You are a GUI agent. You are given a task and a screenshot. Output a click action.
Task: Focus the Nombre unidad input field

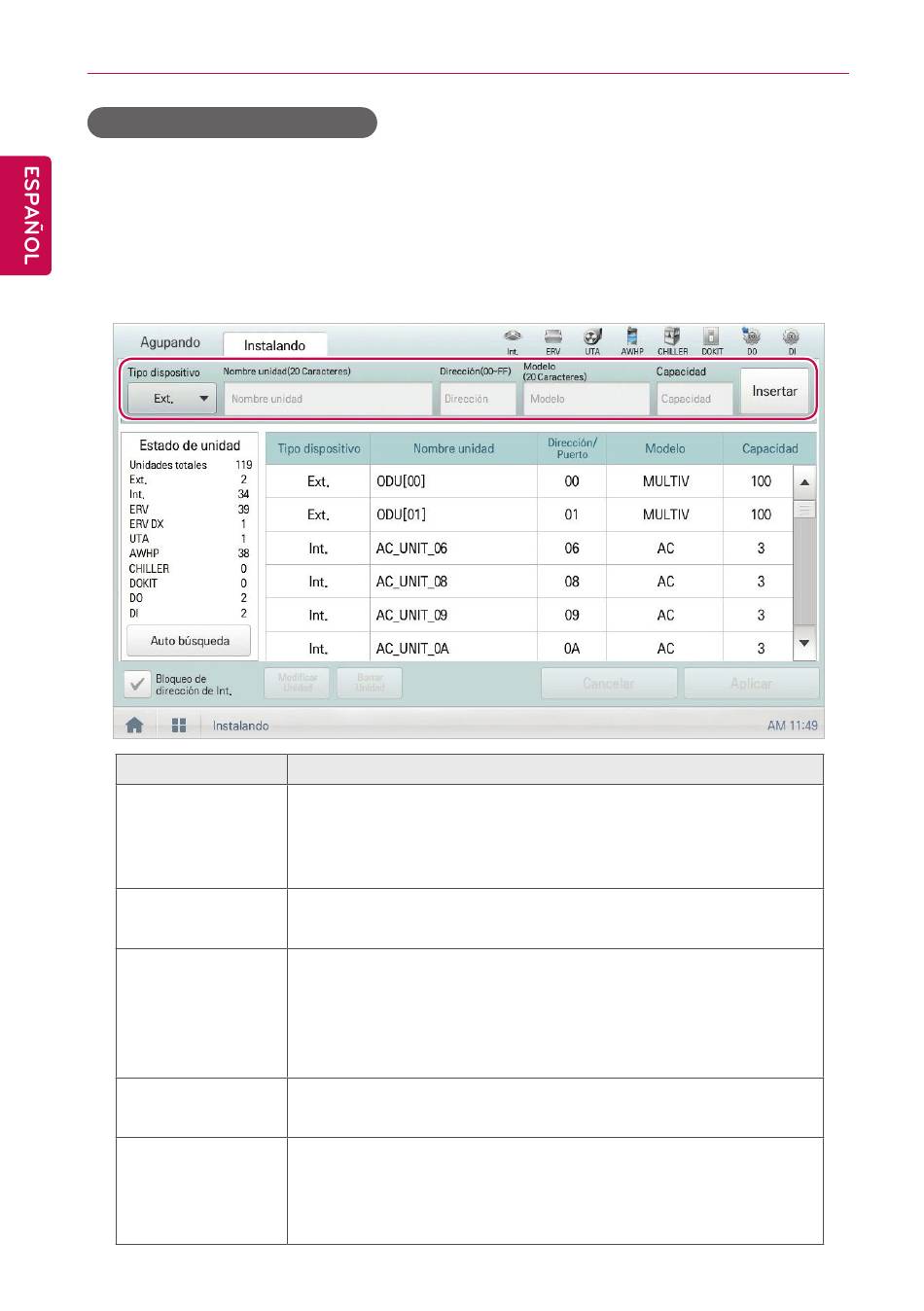[328, 399]
